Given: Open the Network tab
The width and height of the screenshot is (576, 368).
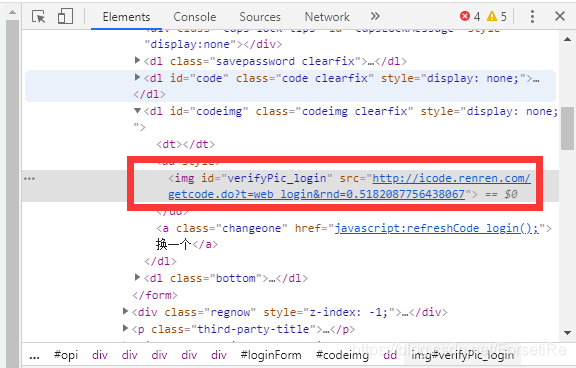Looking at the screenshot, I should click(x=327, y=17).
